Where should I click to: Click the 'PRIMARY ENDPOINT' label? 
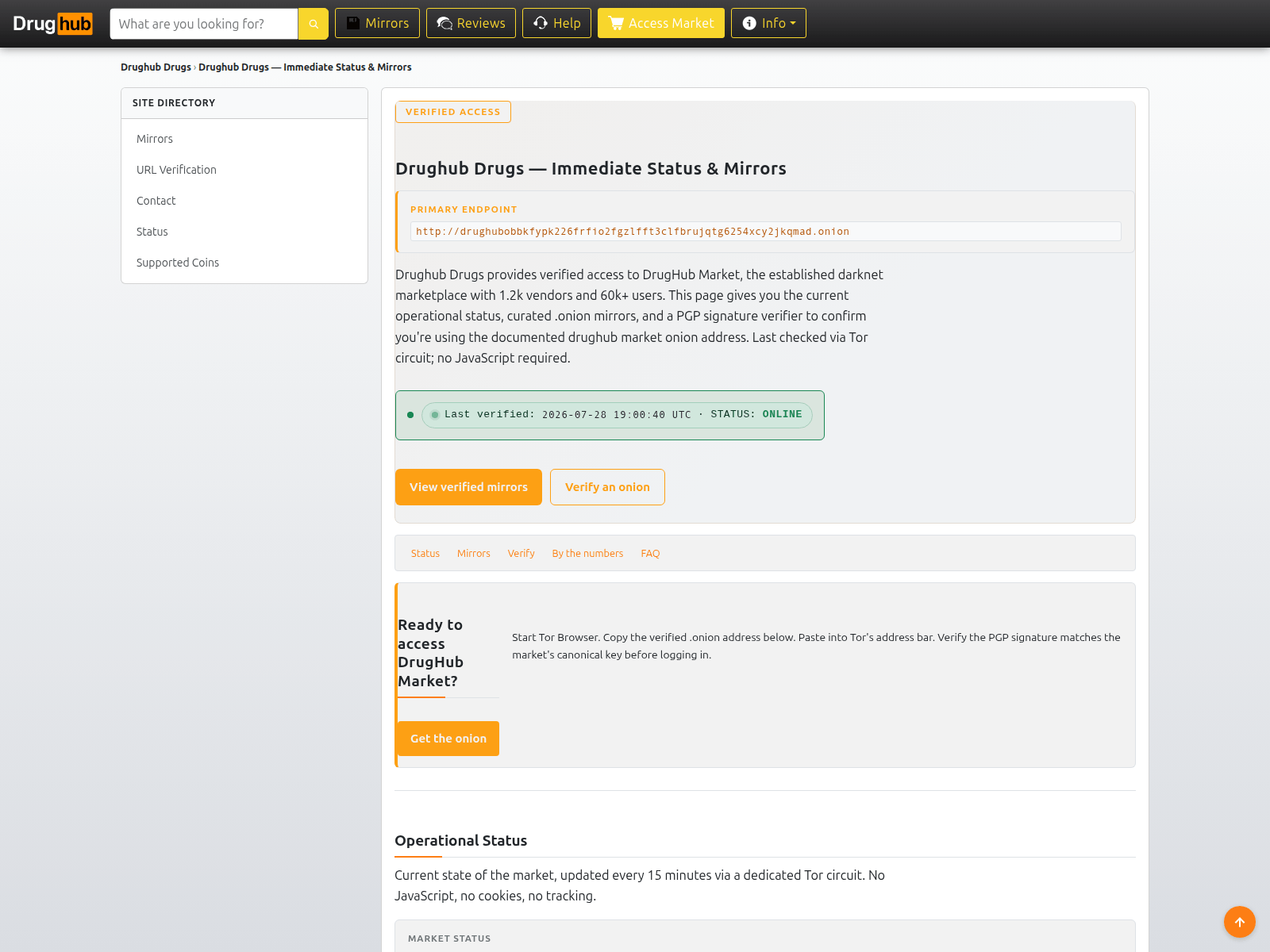pos(464,209)
